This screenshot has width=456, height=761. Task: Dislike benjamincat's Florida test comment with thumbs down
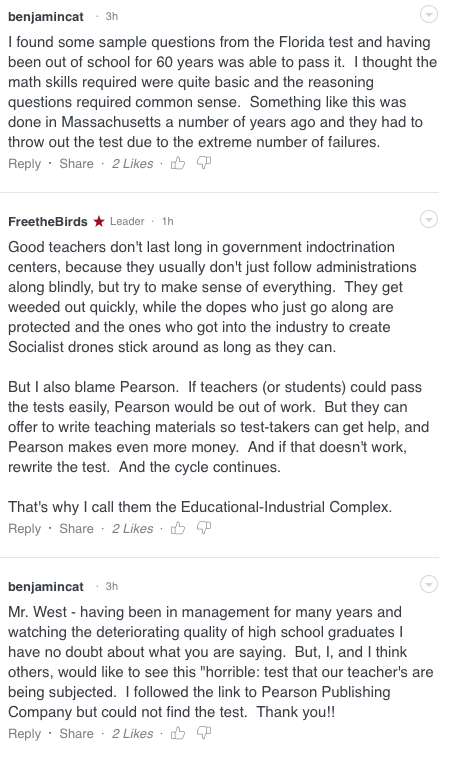(x=204, y=164)
